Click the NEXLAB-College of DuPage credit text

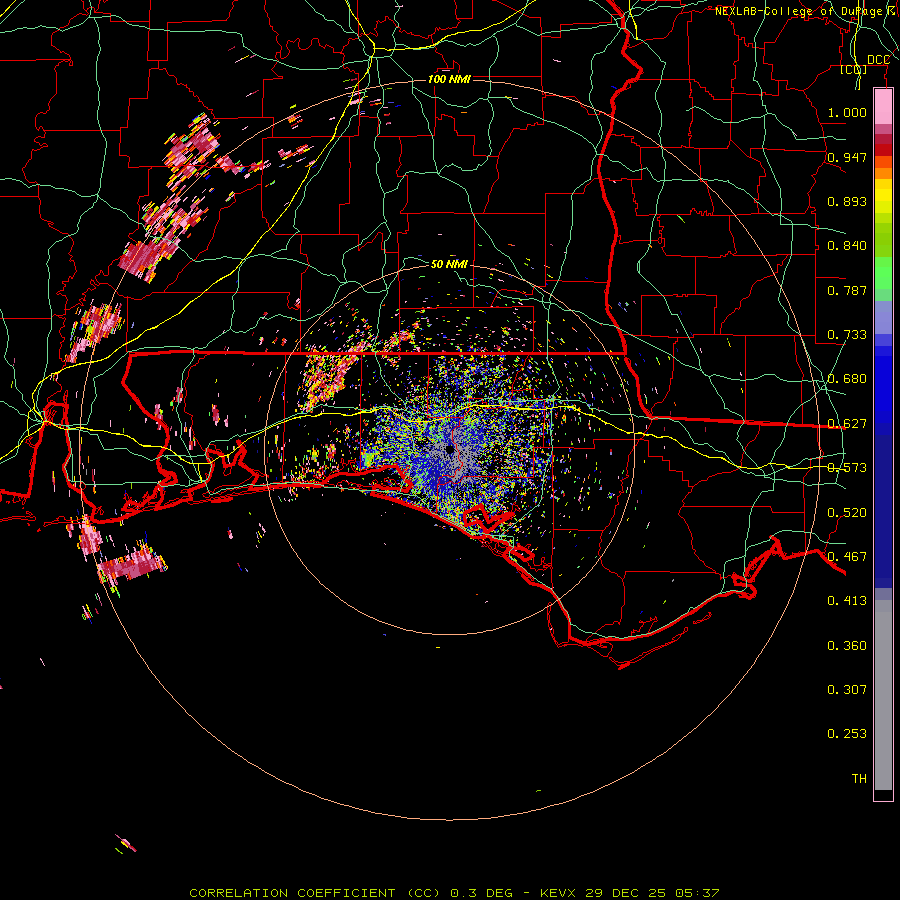[x=805, y=11]
